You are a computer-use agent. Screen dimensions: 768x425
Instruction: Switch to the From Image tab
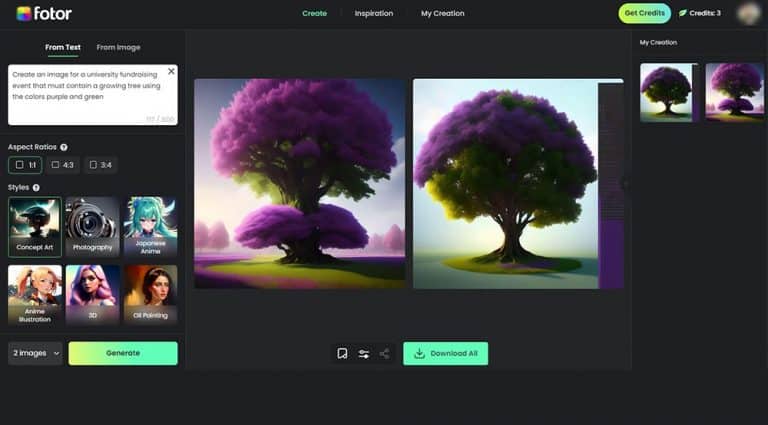point(118,47)
